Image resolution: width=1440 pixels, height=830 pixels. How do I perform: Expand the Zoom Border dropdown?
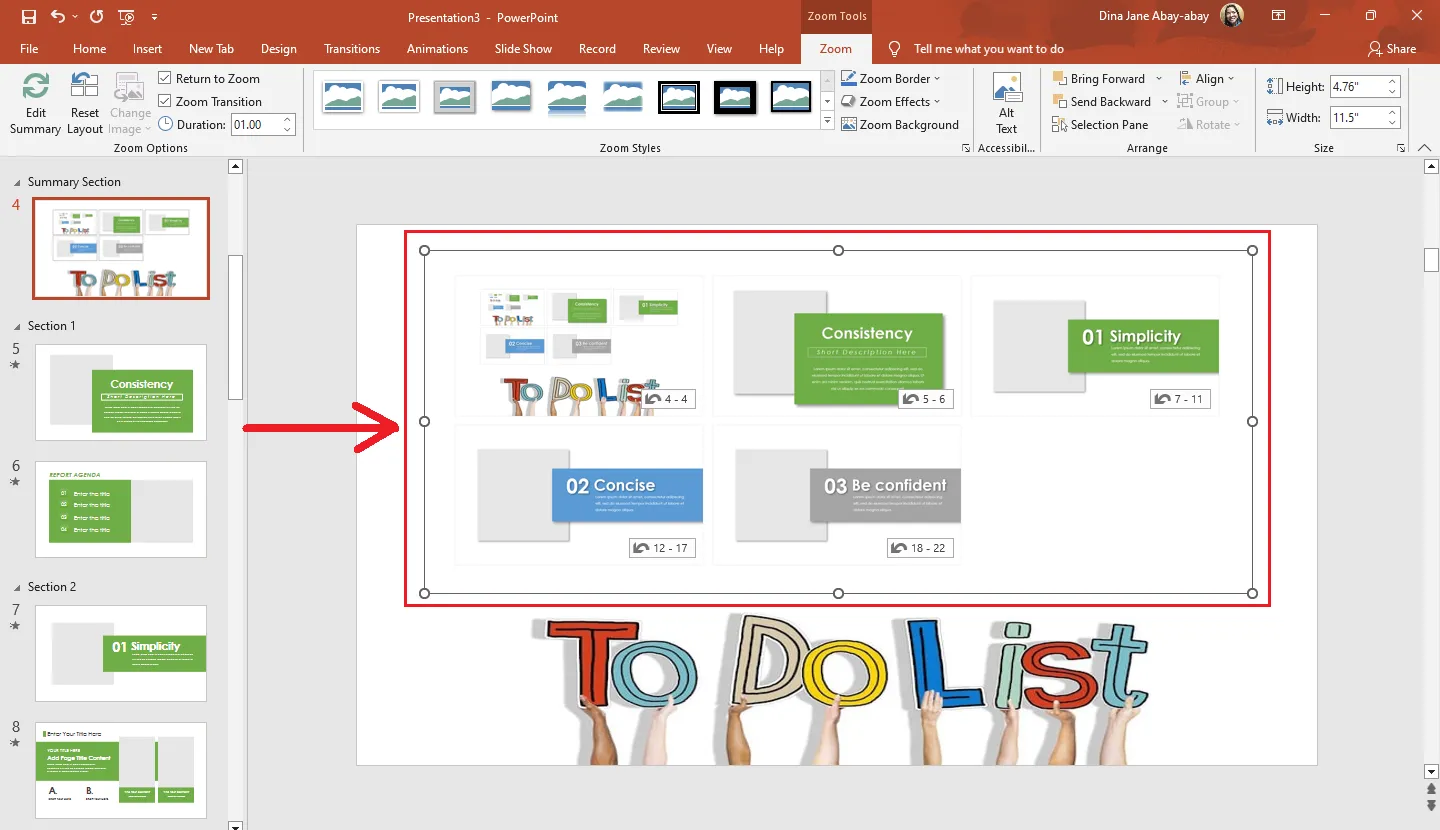tap(937, 79)
